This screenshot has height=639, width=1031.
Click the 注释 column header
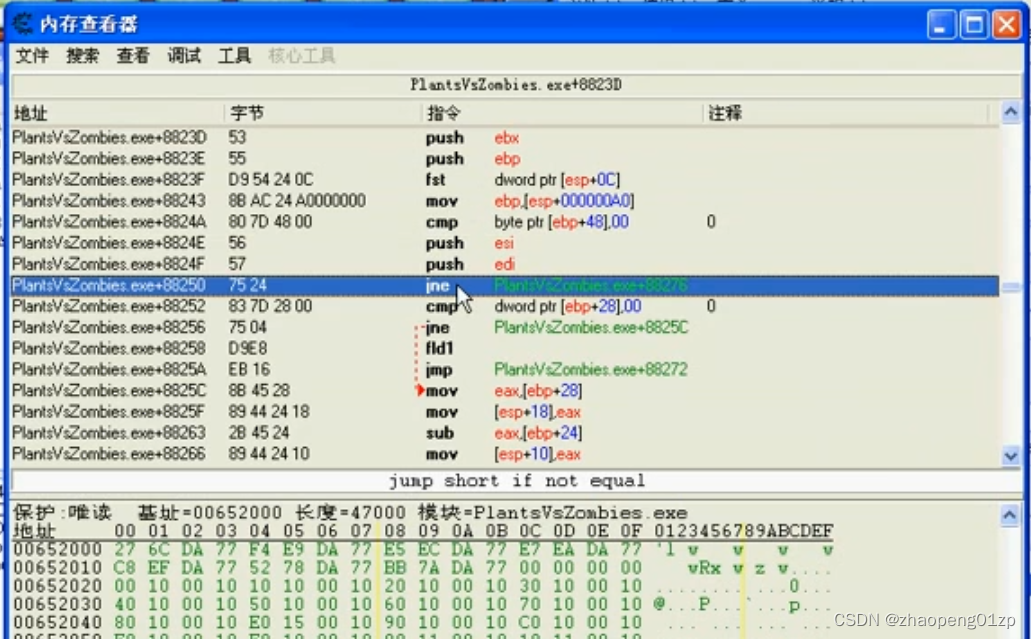coord(846,113)
